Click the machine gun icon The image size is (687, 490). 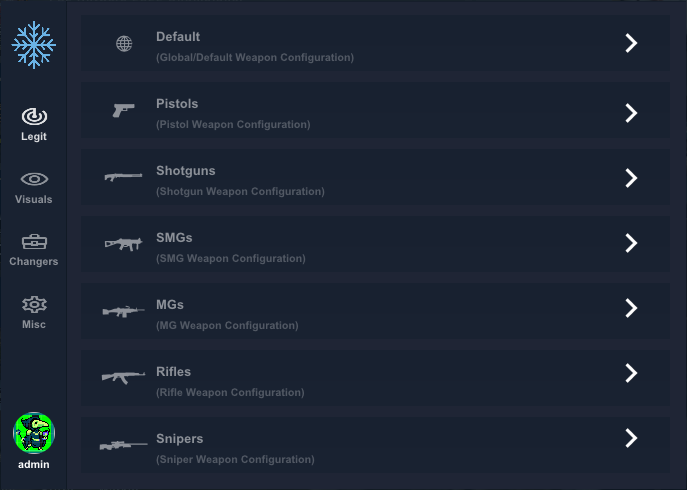[x=124, y=311]
